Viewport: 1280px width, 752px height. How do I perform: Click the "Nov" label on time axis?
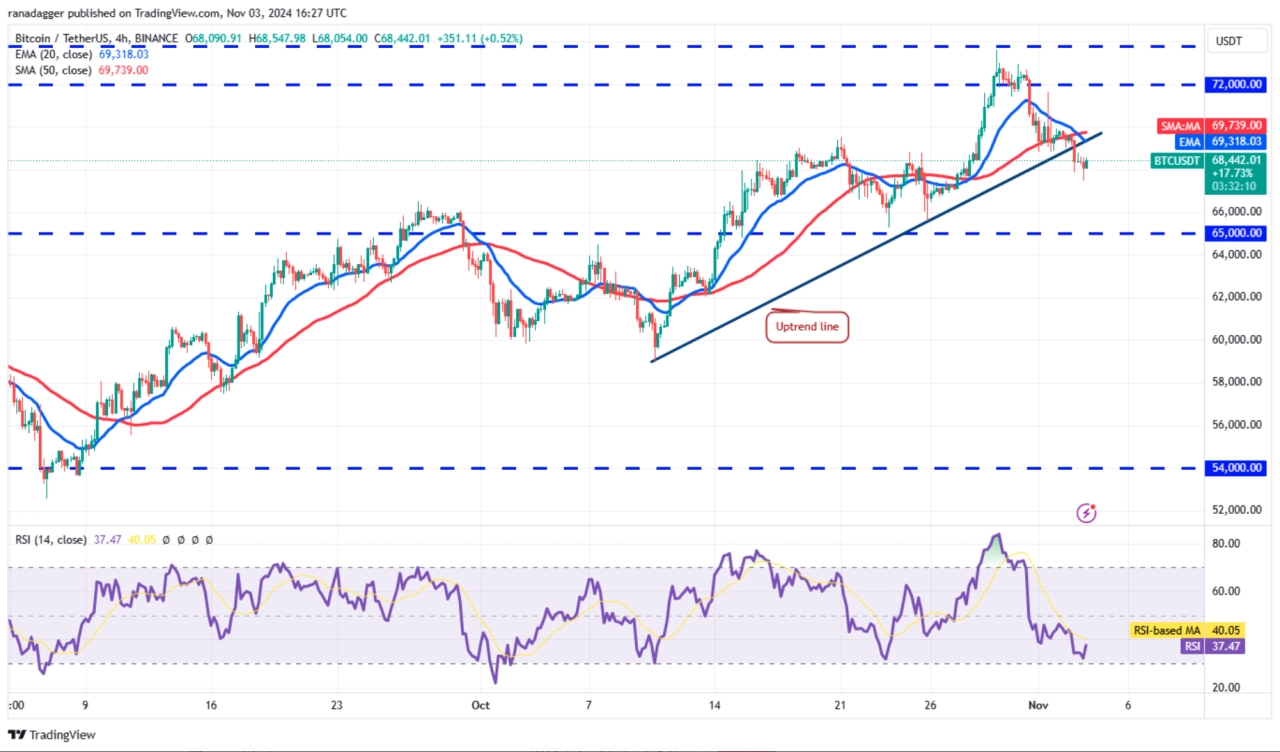[x=1040, y=705]
